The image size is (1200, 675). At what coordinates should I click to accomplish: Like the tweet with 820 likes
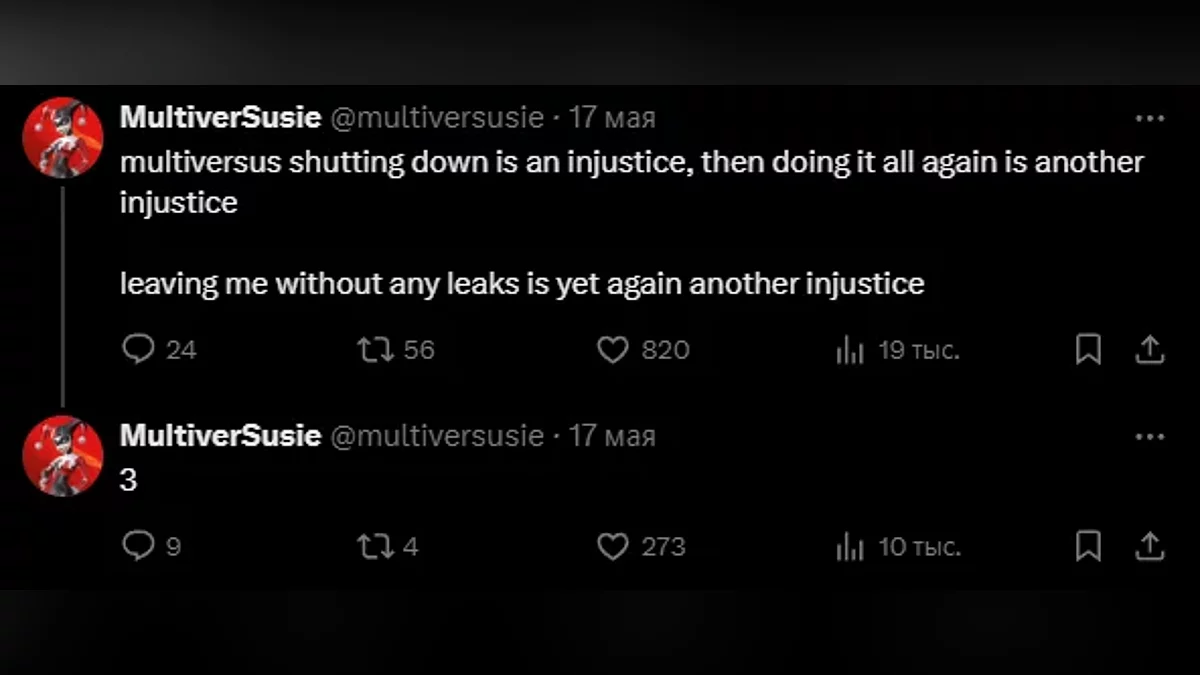point(612,349)
